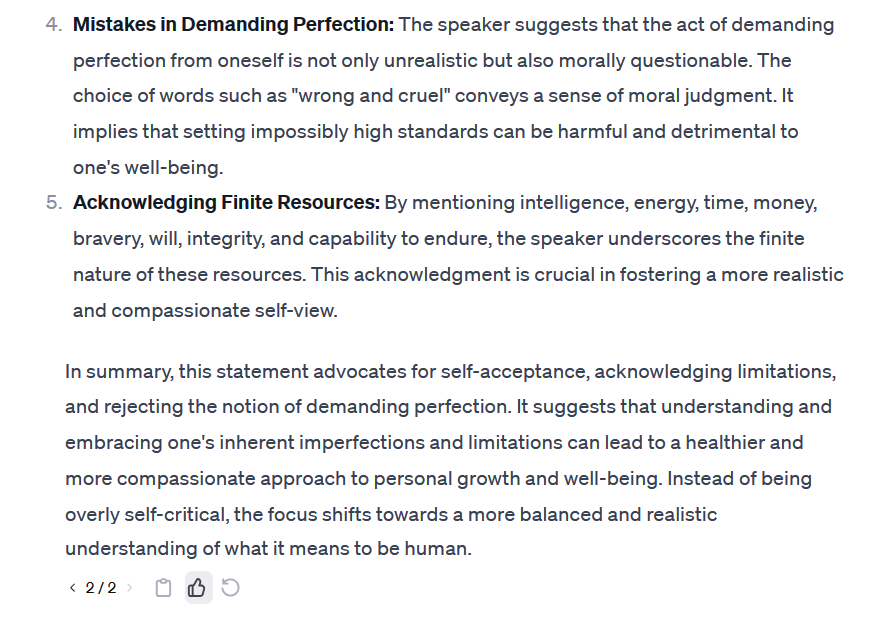Click the 'Acknowledging Finite Resources:' heading
The width and height of the screenshot is (887, 631).
(226, 203)
